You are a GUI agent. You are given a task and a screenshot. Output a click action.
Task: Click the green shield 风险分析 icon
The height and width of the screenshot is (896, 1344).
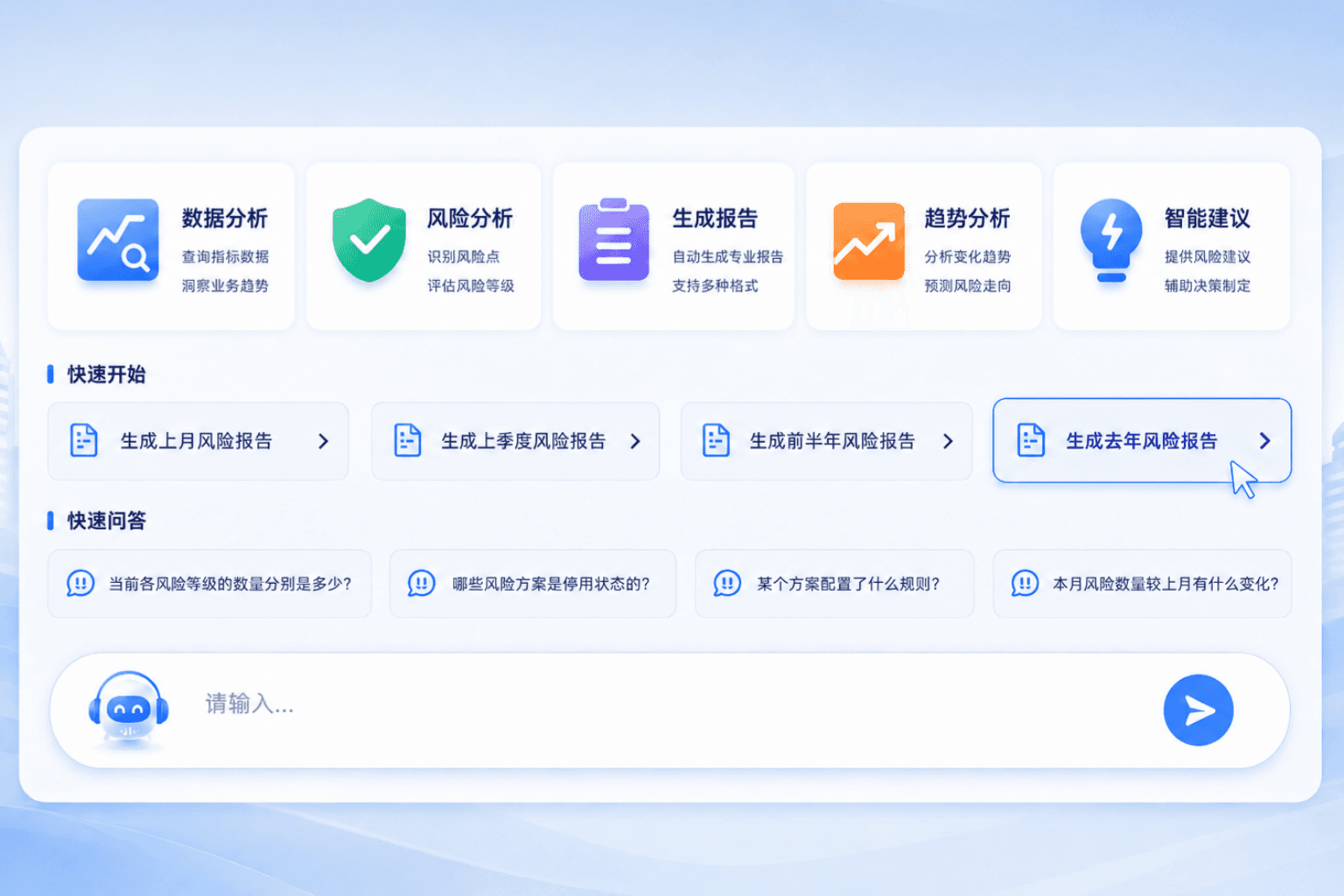tap(369, 240)
